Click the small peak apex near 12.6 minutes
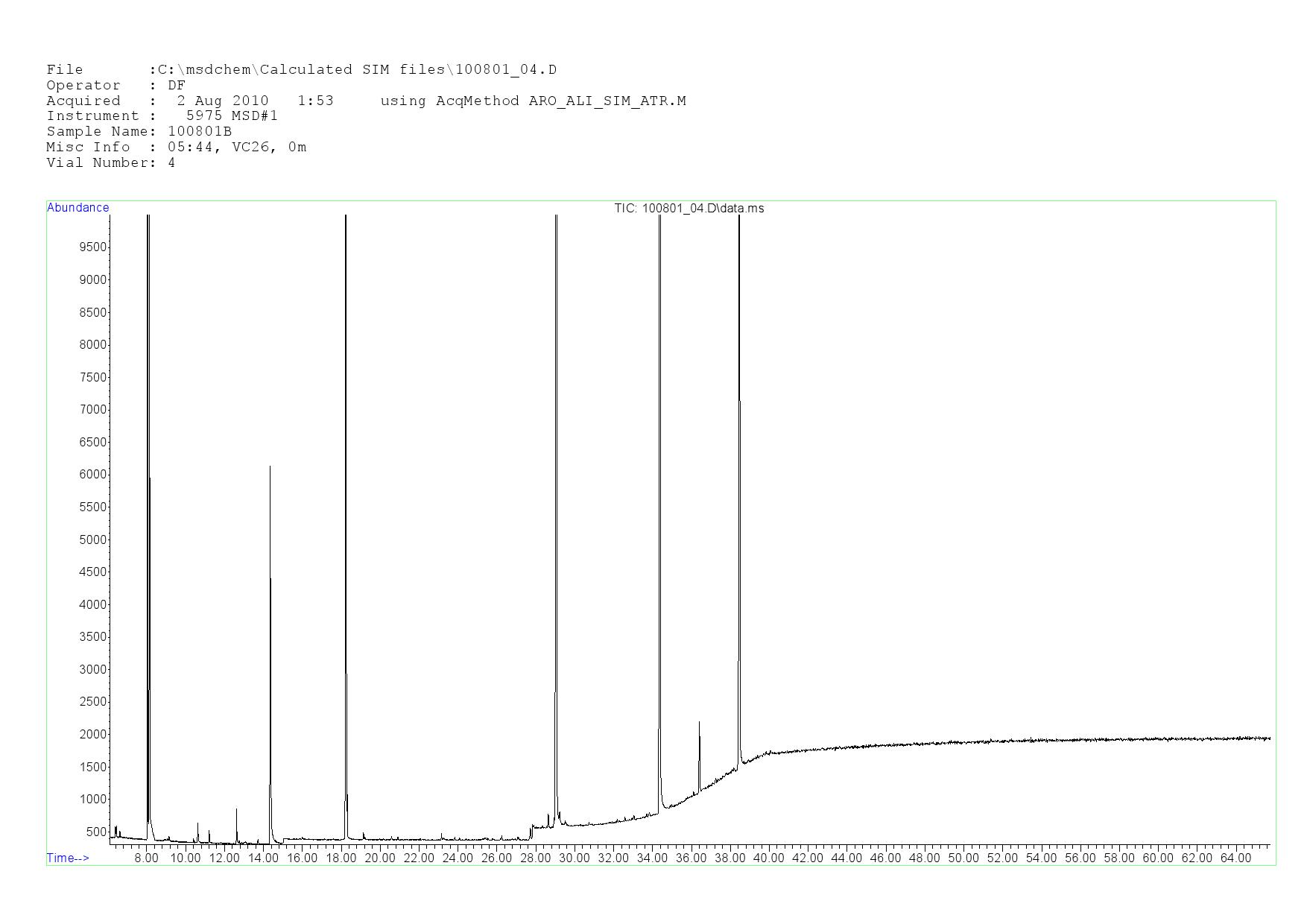 click(x=236, y=809)
